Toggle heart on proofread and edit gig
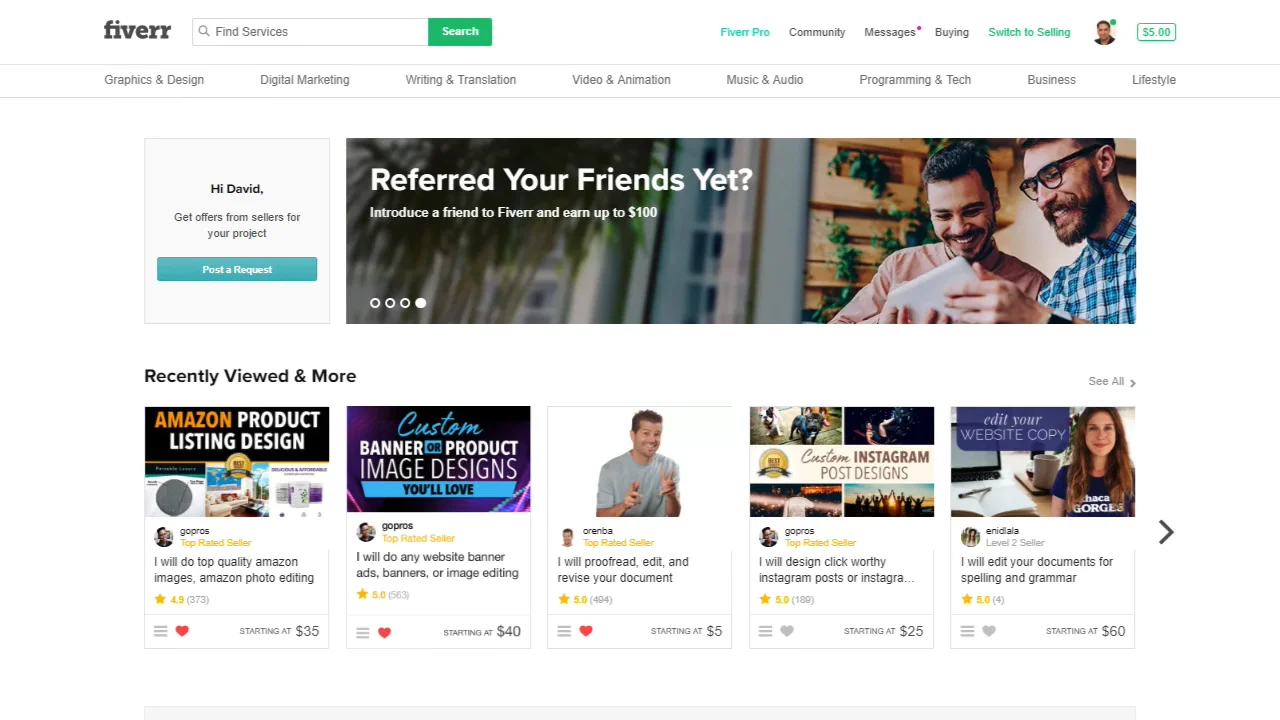 click(586, 631)
